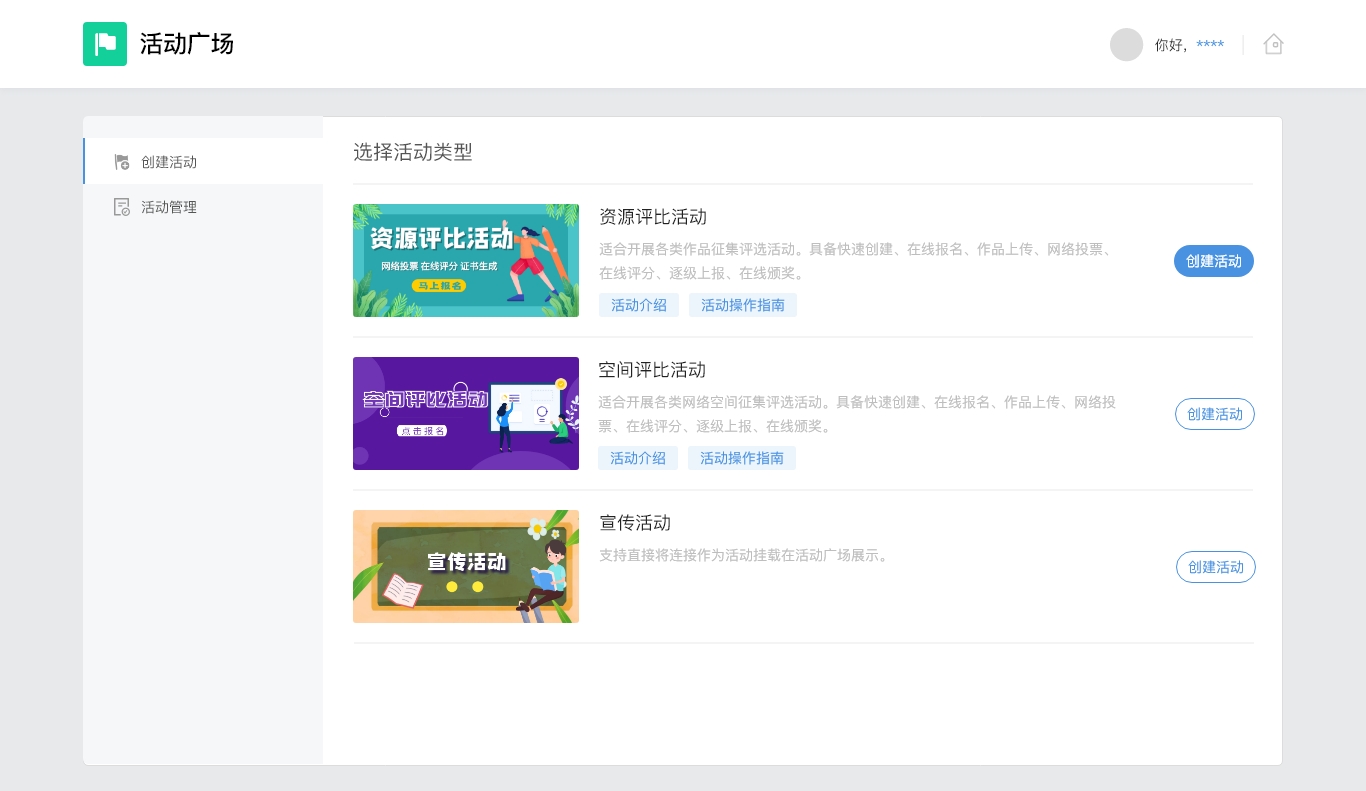Image resolution: width=1366 pixels, height=791 pixels.
Task: Click the 创建活动 sidebar flag icon
Action: tap(122, 162)
